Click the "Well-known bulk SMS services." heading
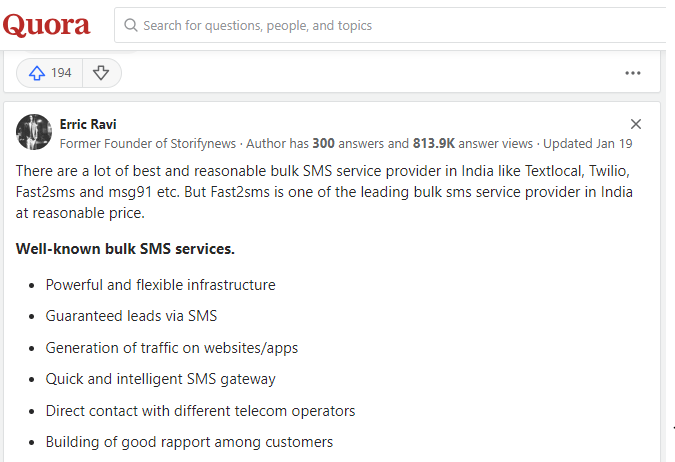The width and height of the screenshot is (675, 462). (125, 248)
